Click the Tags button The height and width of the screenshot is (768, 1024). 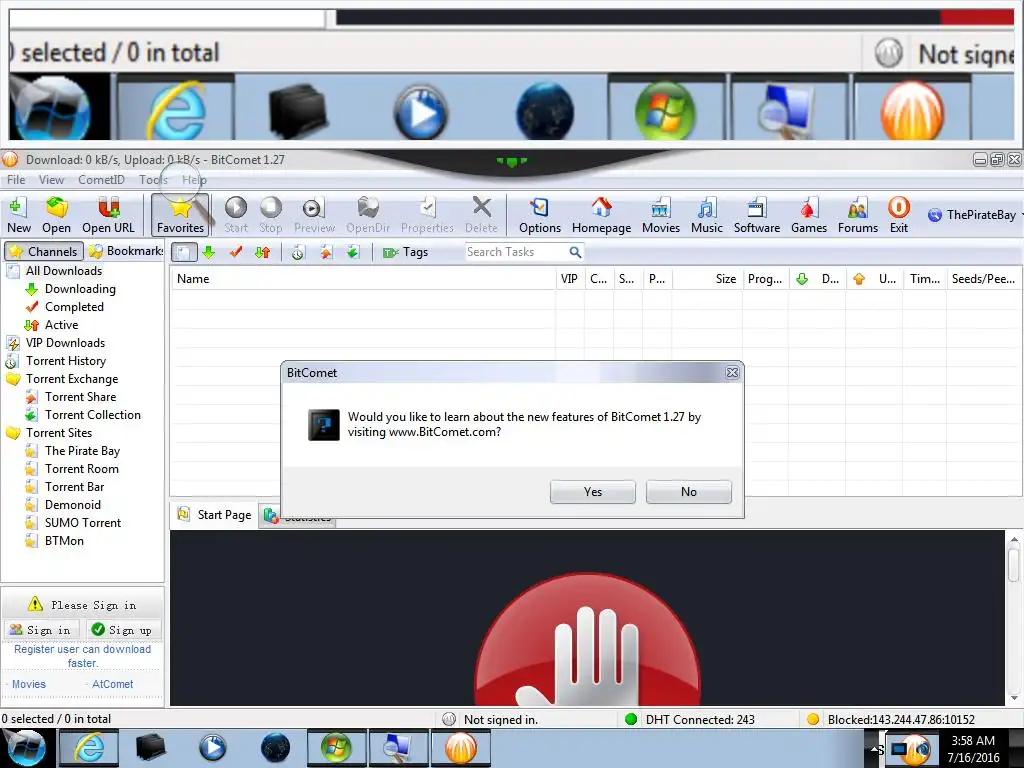point(406,252)
